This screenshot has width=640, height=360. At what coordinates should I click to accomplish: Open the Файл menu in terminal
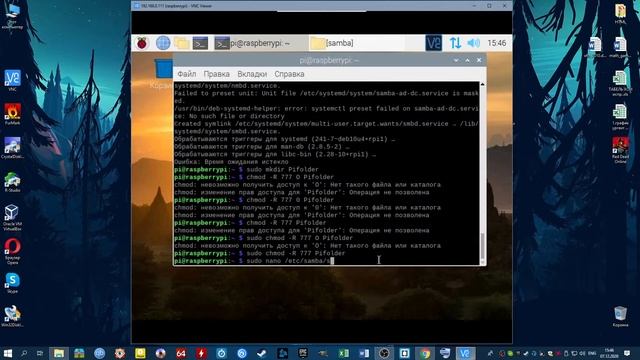pyautogui.click(x=187, y=74)
